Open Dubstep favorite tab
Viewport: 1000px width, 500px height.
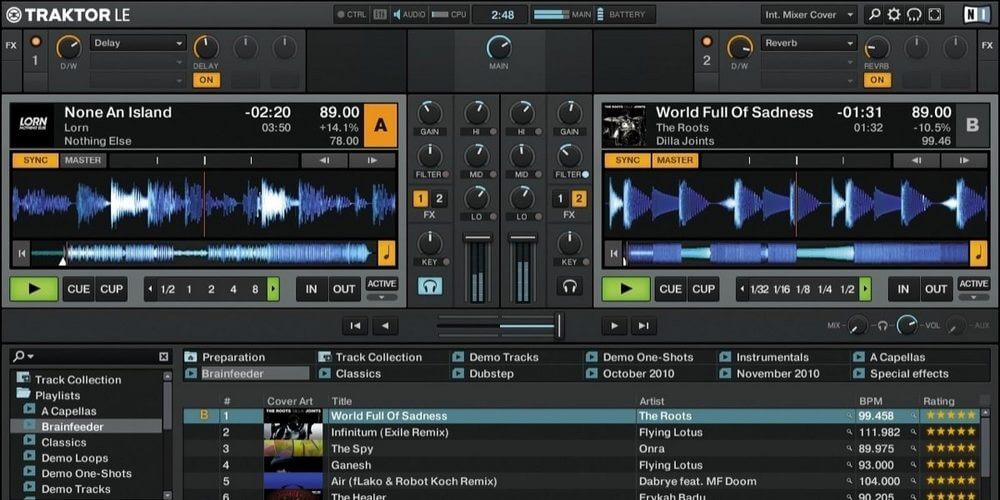coord(491,374)
